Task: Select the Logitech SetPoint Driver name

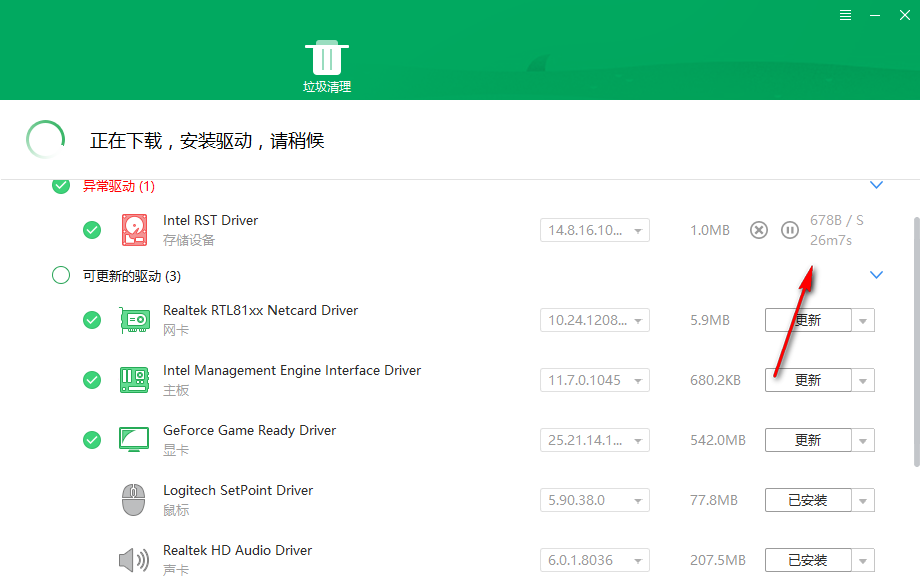Action: tap(238, 490)
